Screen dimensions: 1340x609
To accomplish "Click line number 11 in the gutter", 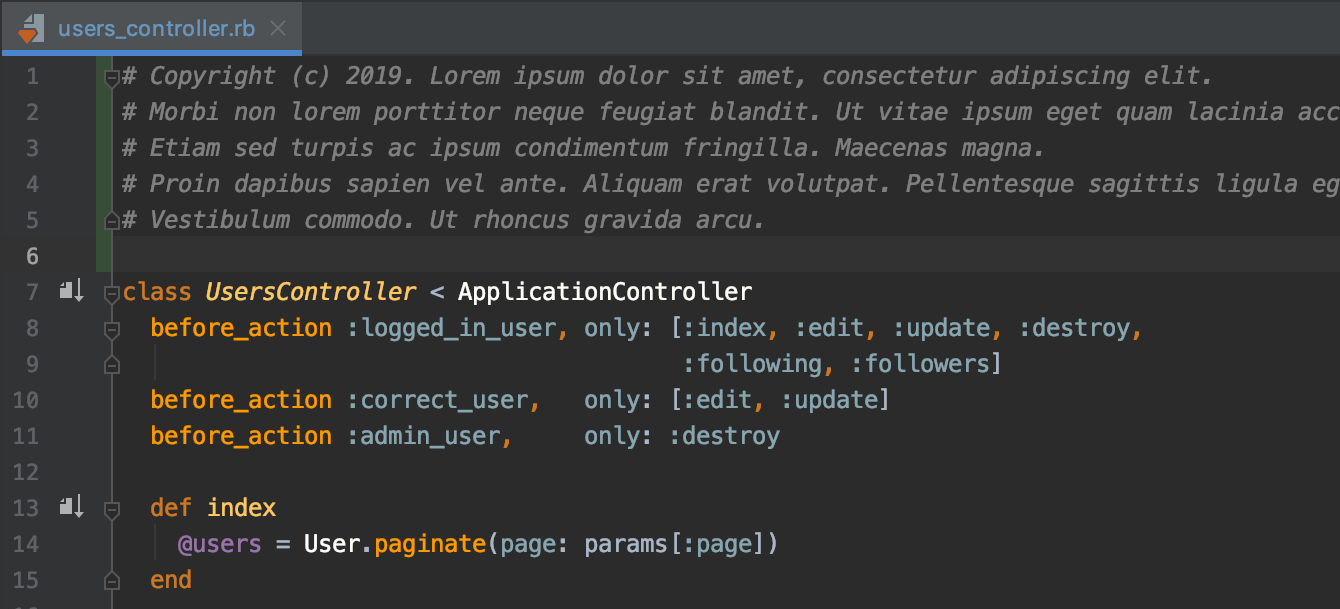I will coord(26,436).
